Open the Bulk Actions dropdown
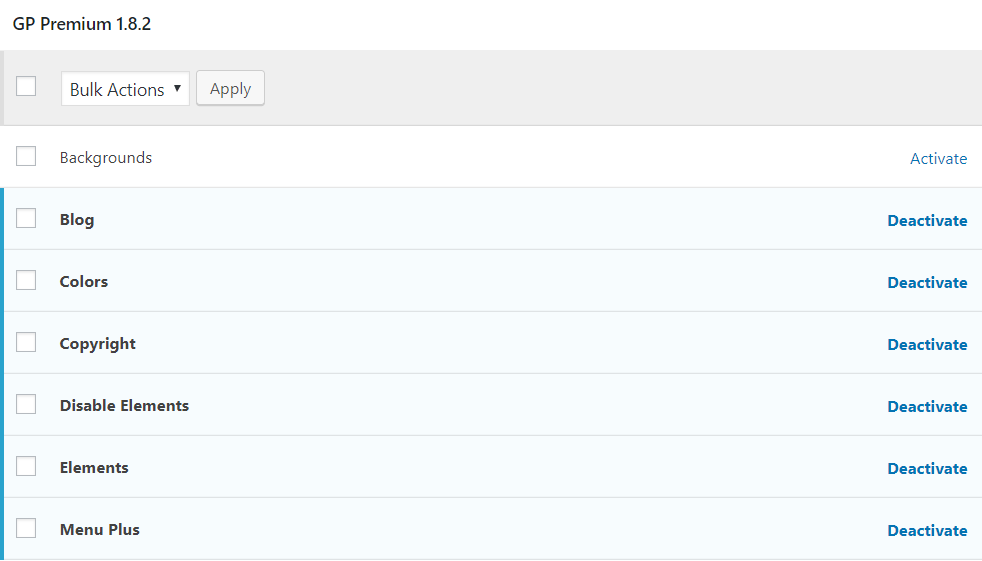The image size is (982, 561). coord(125,88)
